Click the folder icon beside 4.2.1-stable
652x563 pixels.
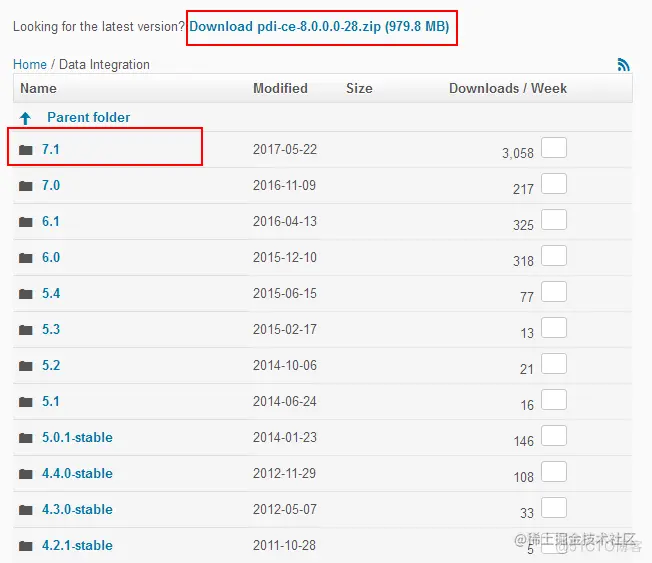point(26,546)
